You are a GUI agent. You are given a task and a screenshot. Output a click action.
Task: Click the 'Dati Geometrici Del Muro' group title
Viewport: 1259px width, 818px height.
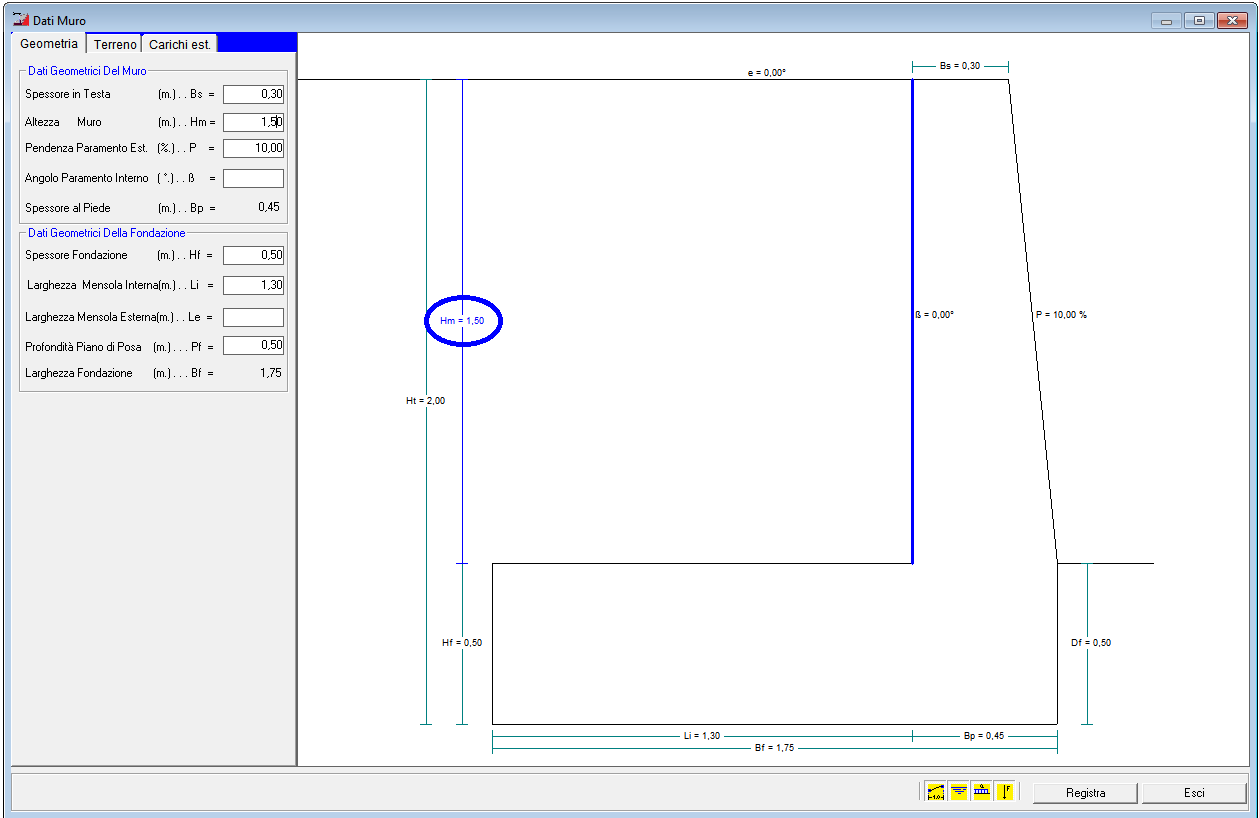point(87,71)
